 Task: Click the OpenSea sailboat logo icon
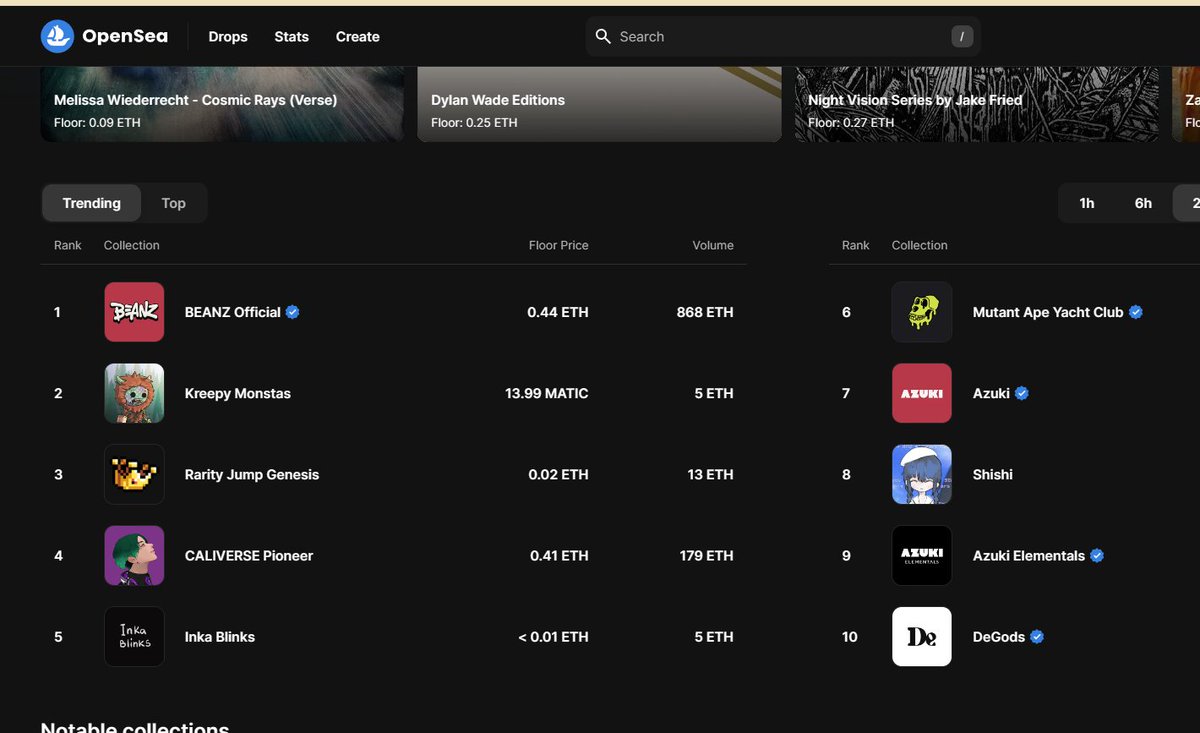[x=57, y=37]
